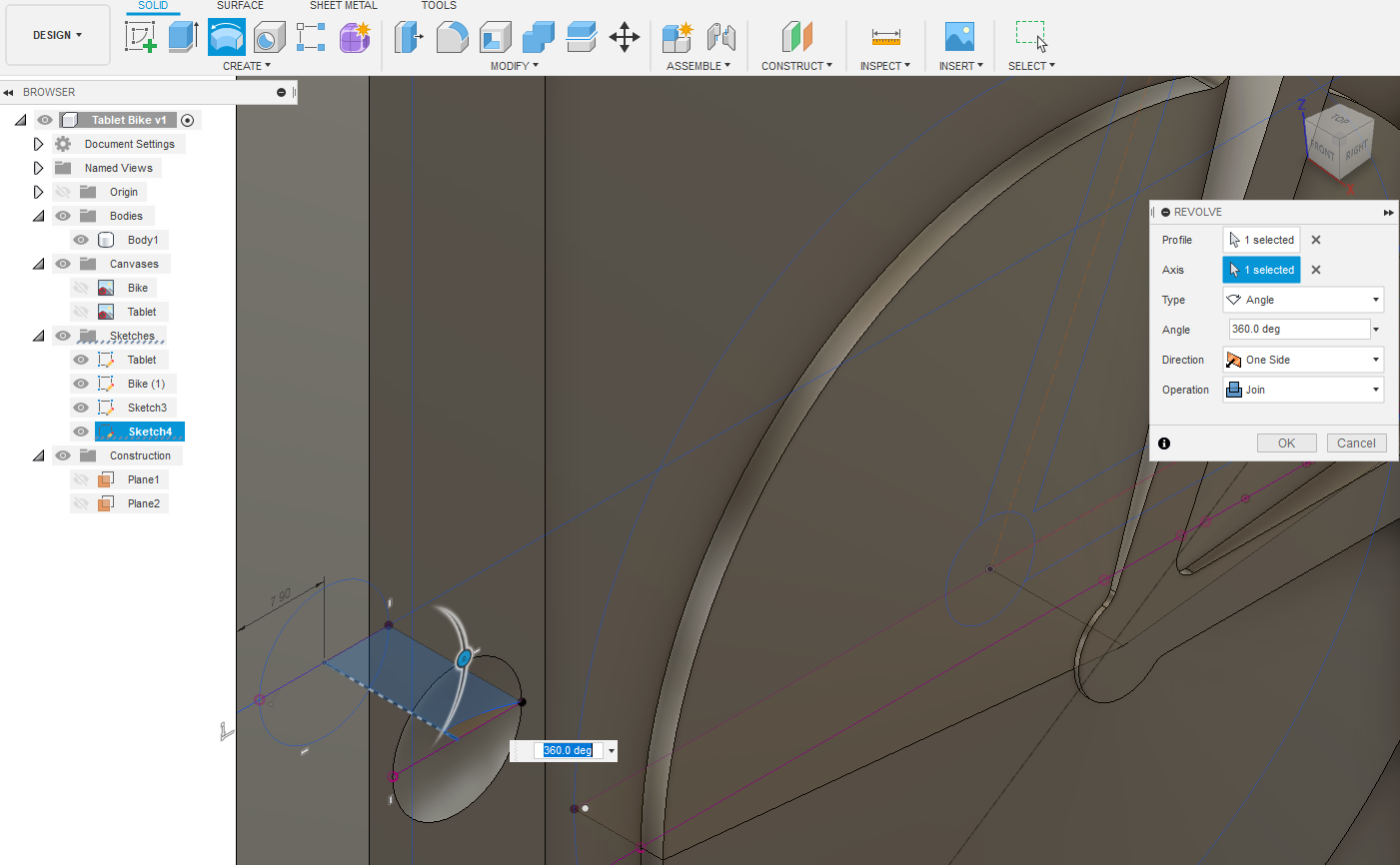Switch to the Tools tab
Viewport: 1400px width, 865px height.
(439, 6)
